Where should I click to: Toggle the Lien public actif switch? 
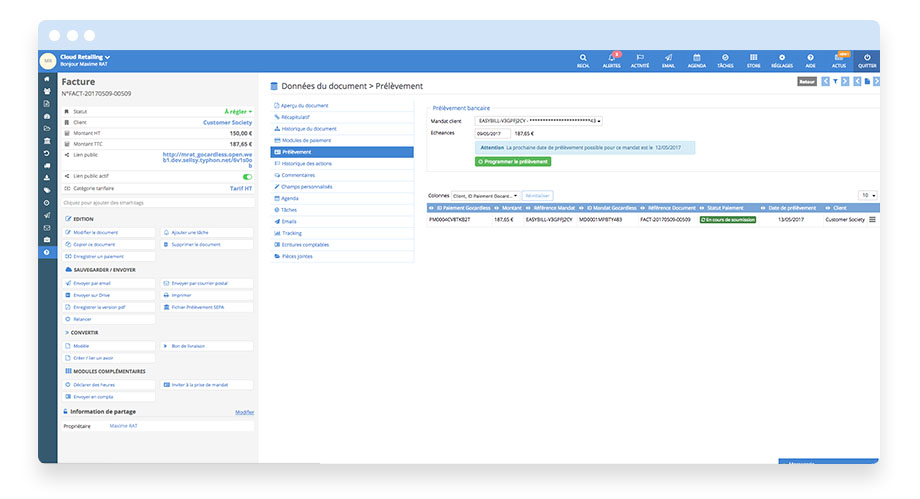[x=247, y=176]
